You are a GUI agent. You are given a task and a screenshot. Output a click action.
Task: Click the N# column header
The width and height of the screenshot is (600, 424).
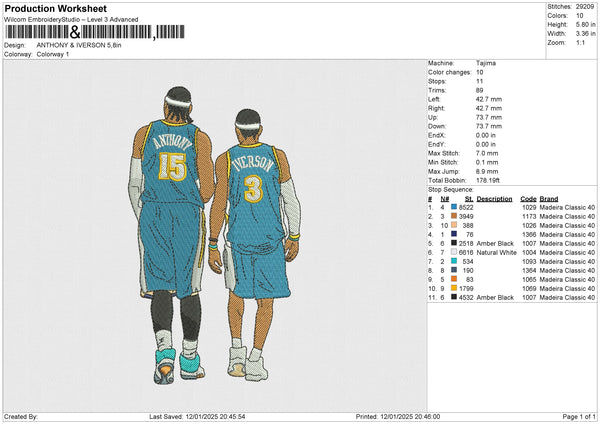click(x=445, y=199)
